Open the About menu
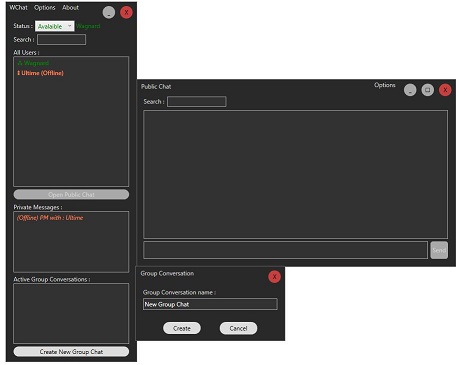The image size is (459, 365). 70,7
